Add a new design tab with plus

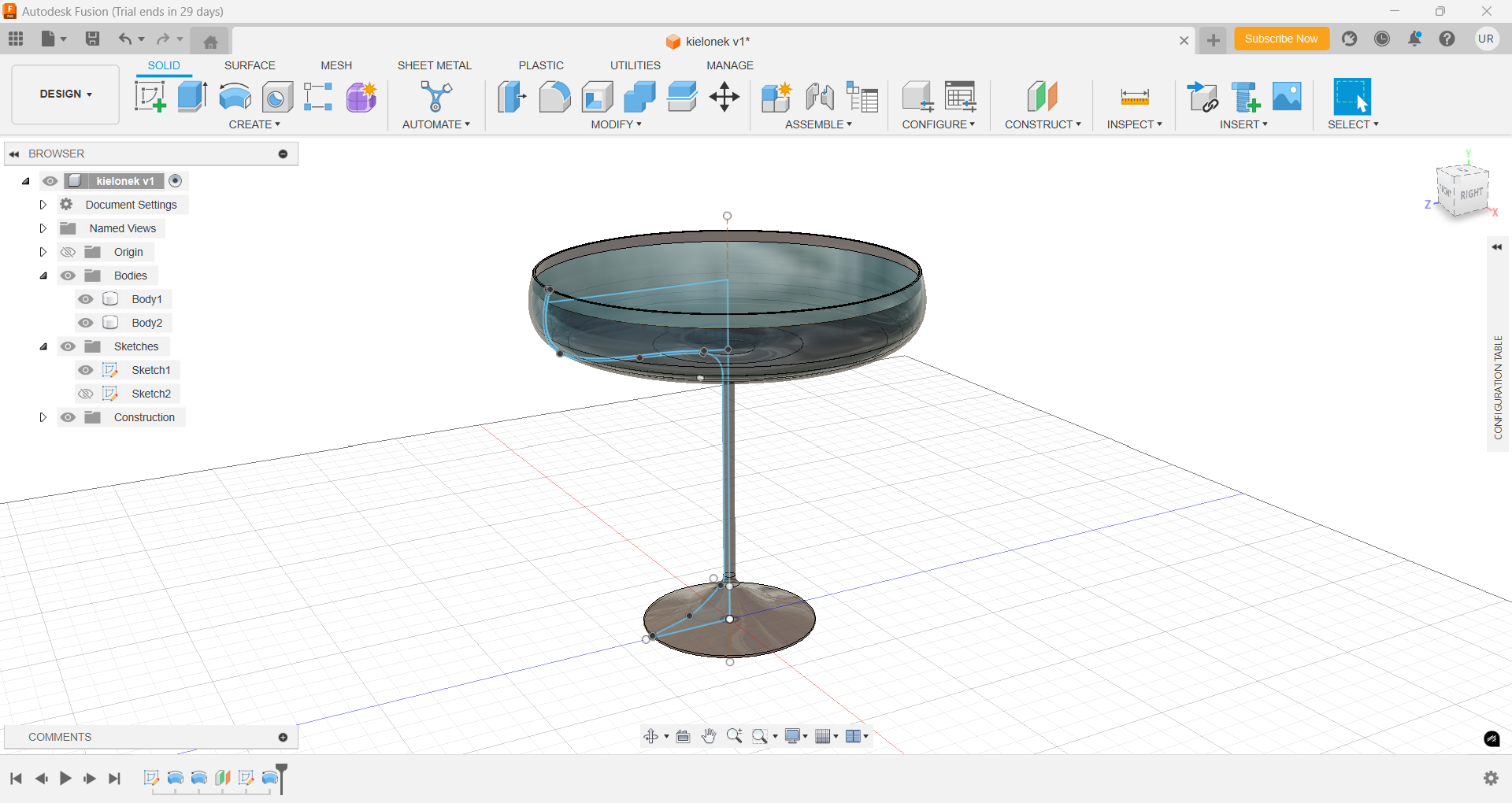1214,40
